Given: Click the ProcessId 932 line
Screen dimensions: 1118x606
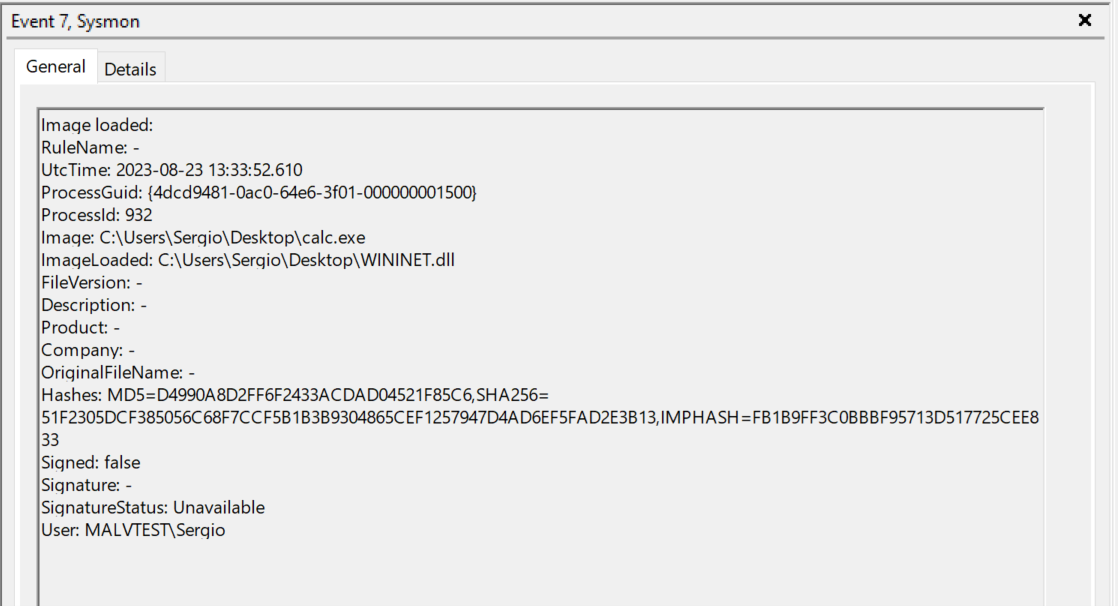Looking at the screenshot, I should pyautogui.click(x=96, y=214).
